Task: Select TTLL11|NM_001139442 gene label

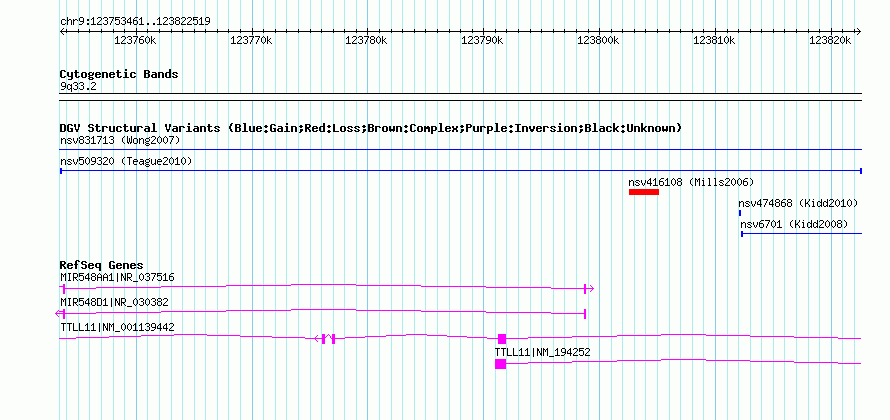Action: [117, 327]
